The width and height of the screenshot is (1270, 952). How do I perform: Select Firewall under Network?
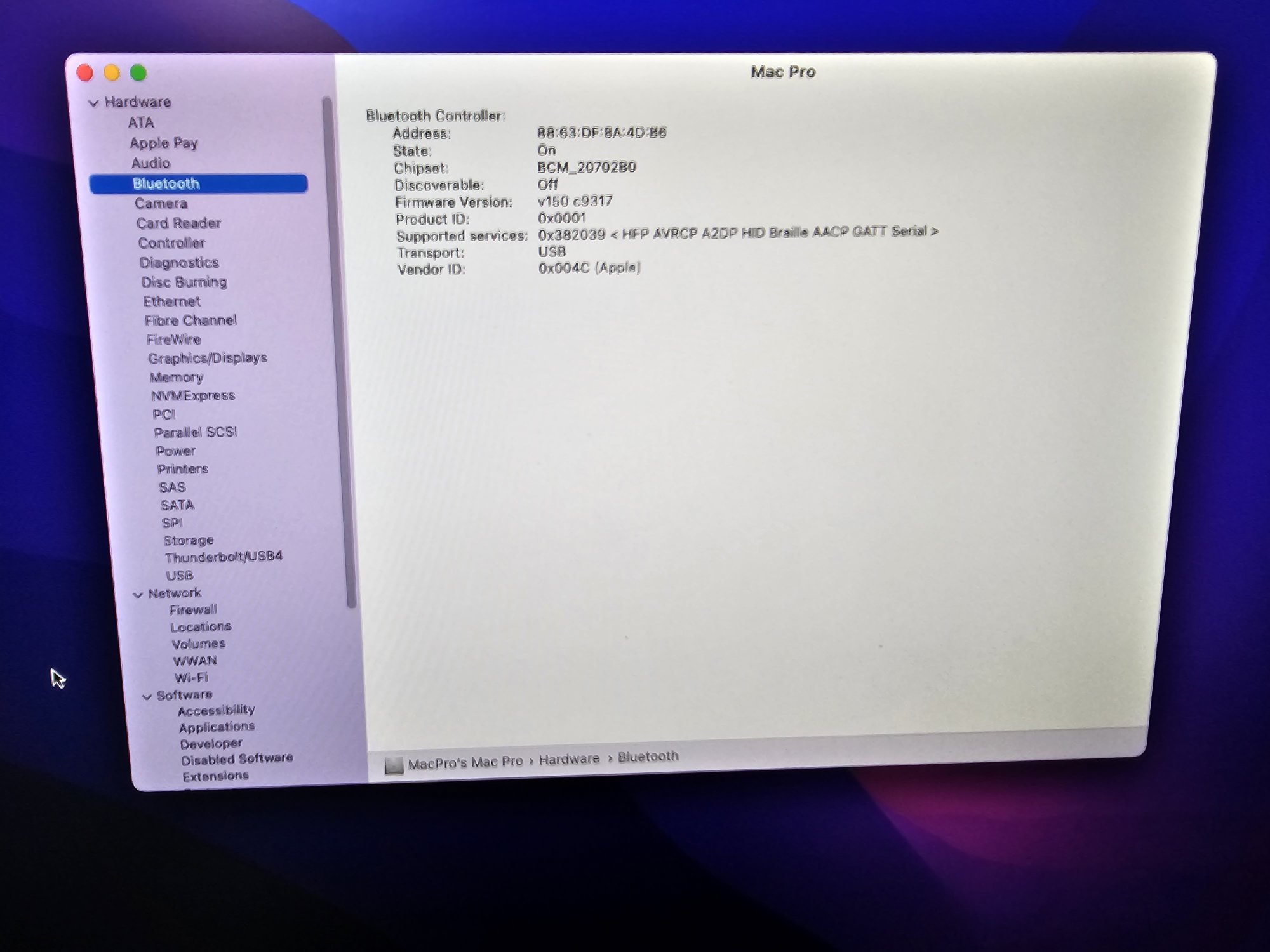click(x=193, y=610)
